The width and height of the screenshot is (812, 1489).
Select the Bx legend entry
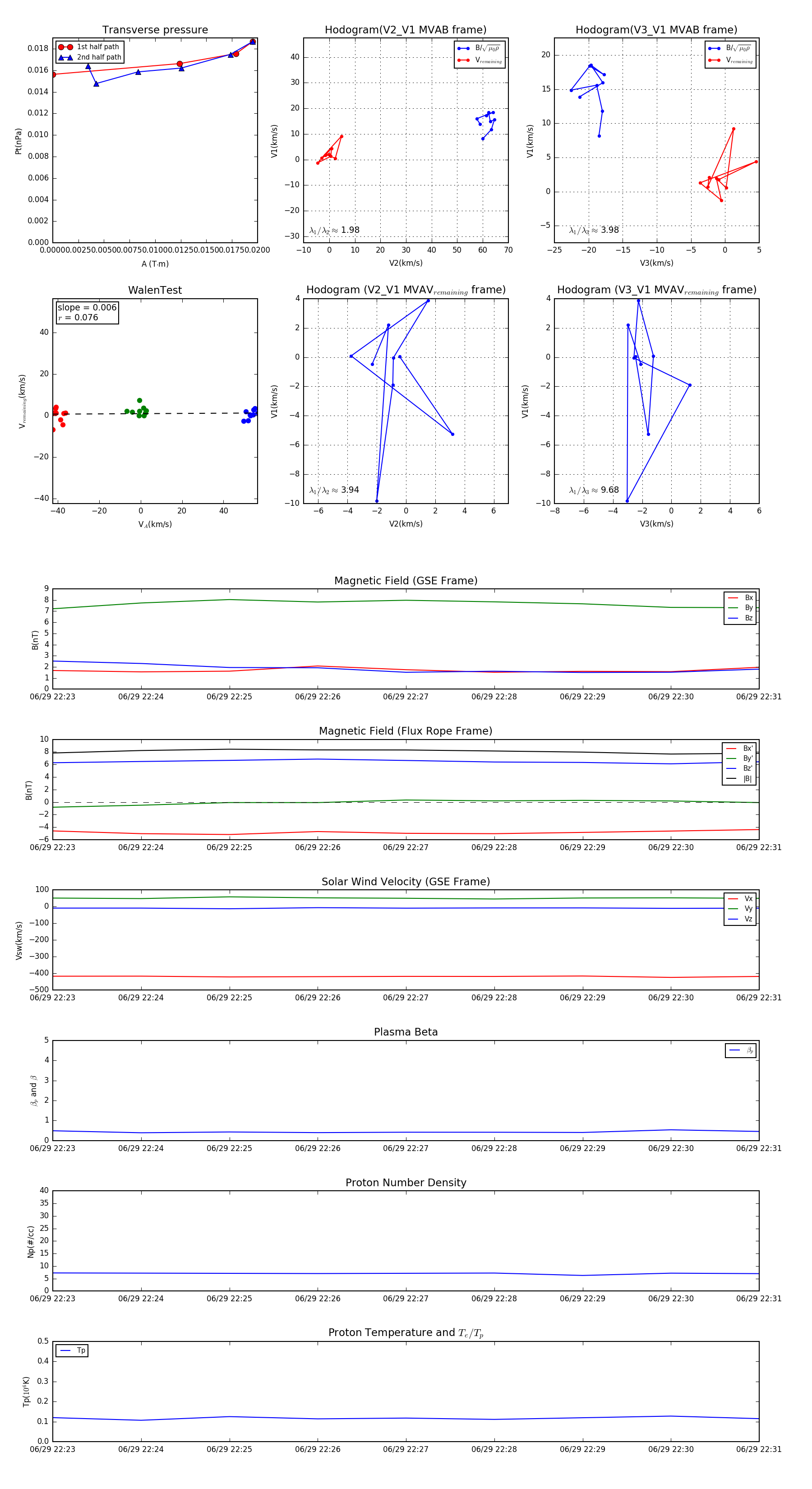740,598
